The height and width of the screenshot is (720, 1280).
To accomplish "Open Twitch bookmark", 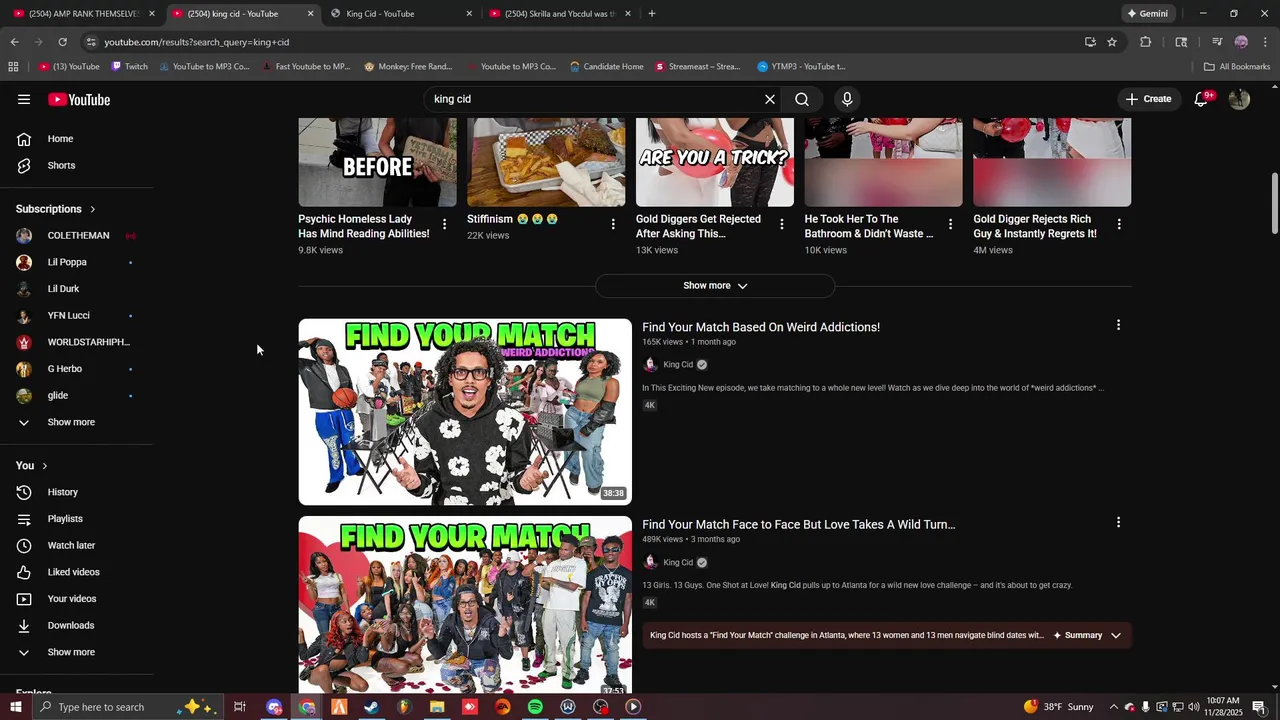I will [x=129, y=67].
